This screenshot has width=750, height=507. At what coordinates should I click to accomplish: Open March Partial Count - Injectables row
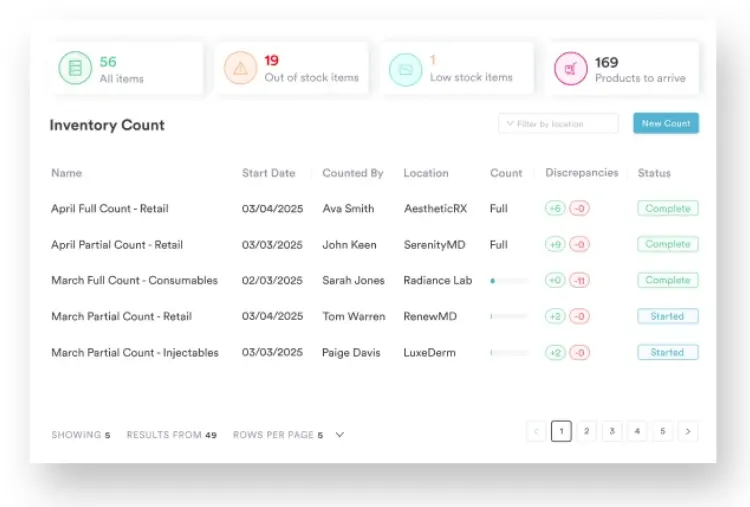point(375,353)
